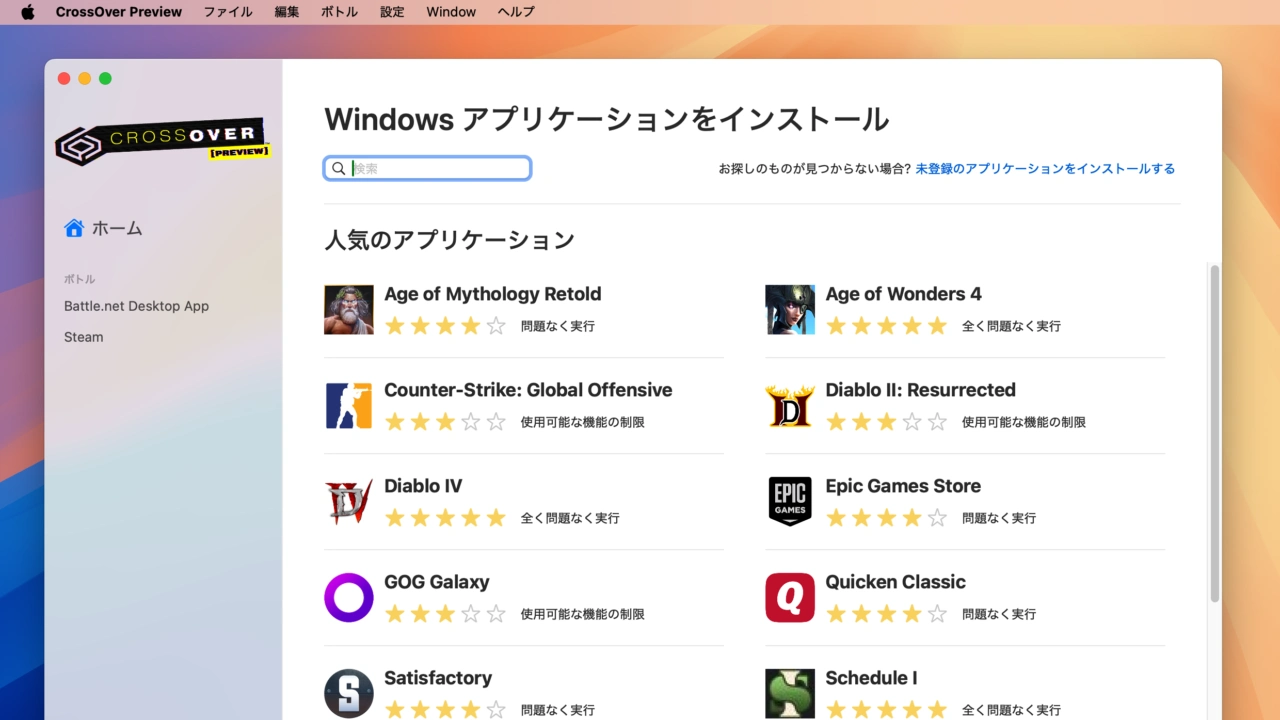Open the ファイル menu
This screenshot has height=720, width=1280.
[228, 12]
